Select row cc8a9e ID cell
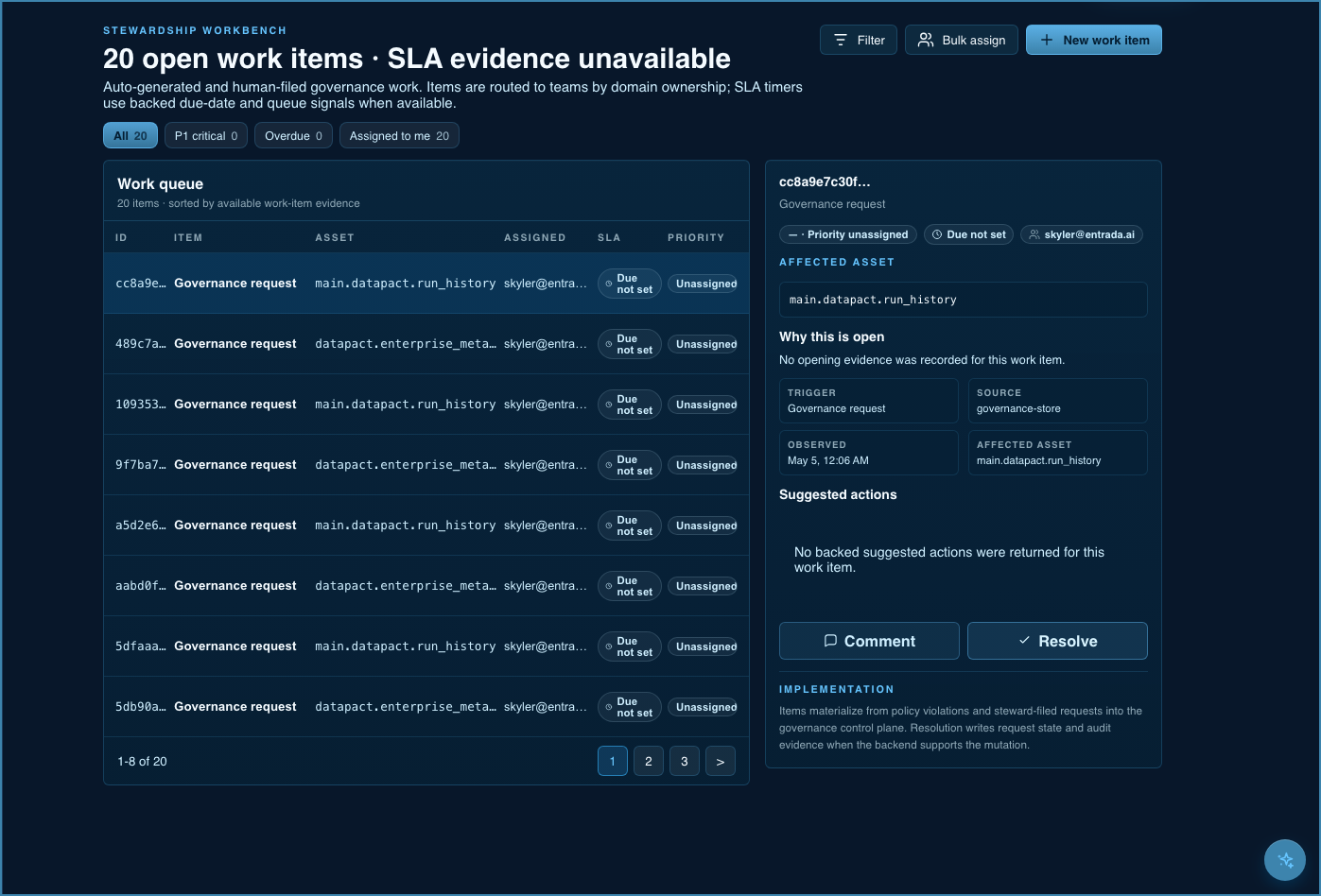The image size is (1321, 896). pos(142,284)
